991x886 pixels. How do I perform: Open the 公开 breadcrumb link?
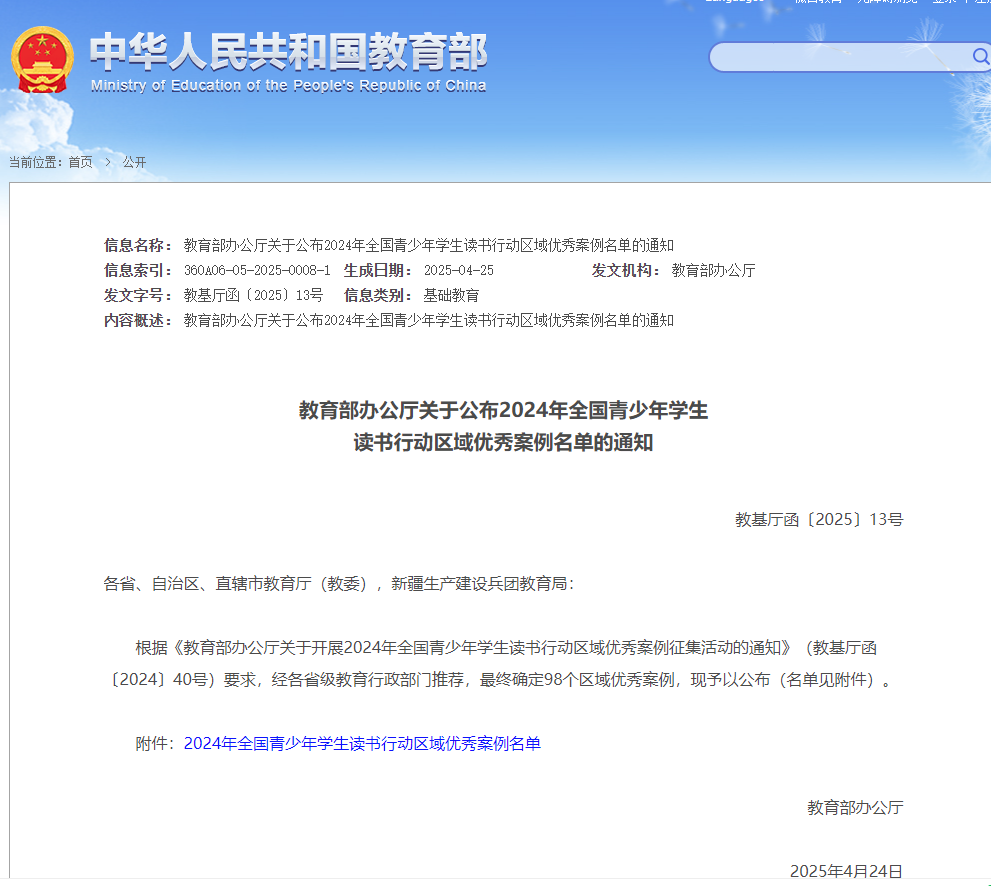[x=134, y=162]
